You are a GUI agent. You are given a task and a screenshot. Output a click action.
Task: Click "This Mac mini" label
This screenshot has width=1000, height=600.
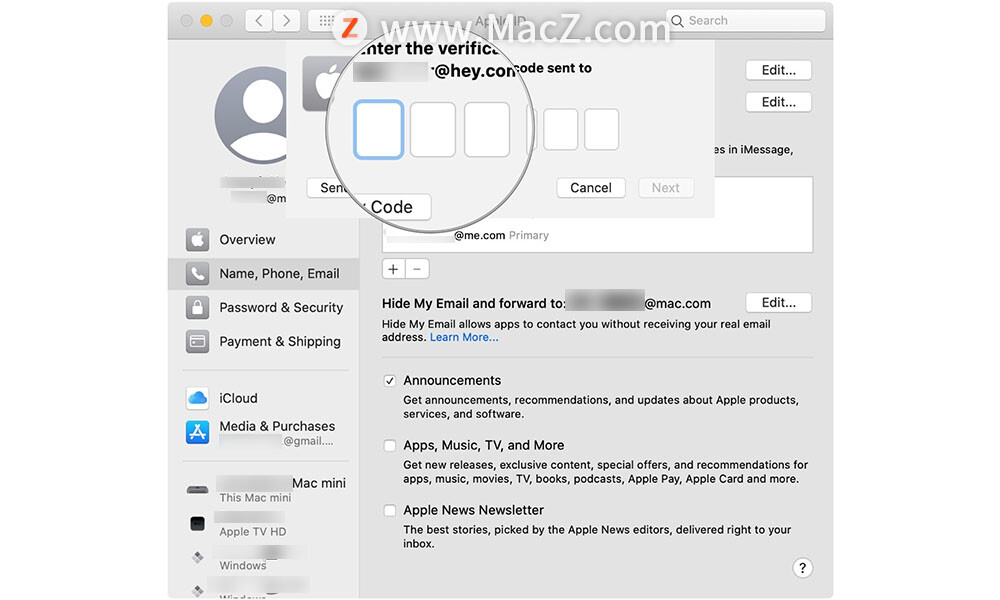[x=255, y=498]
